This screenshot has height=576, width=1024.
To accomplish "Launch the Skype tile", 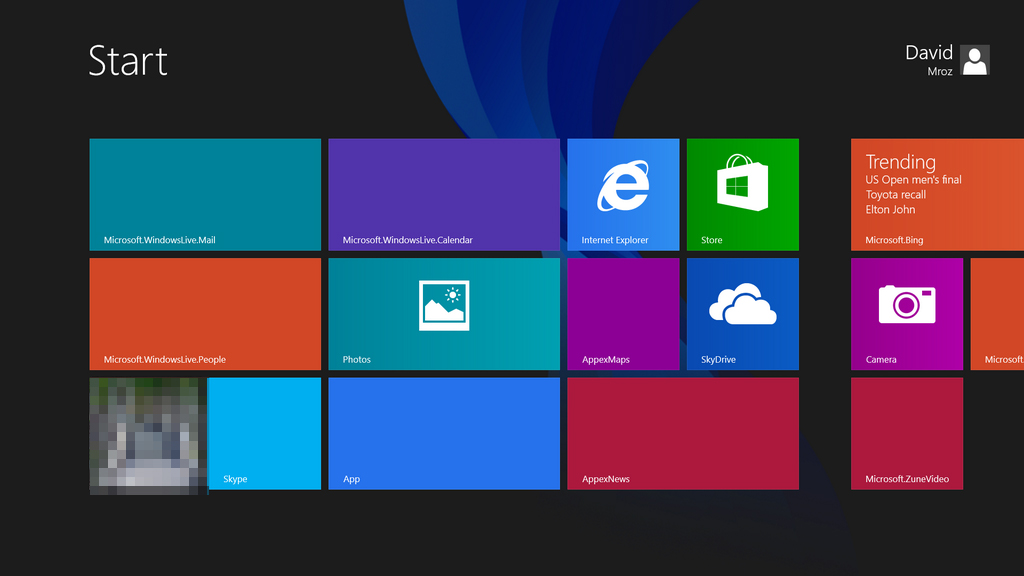I will [x=264, y=434].
